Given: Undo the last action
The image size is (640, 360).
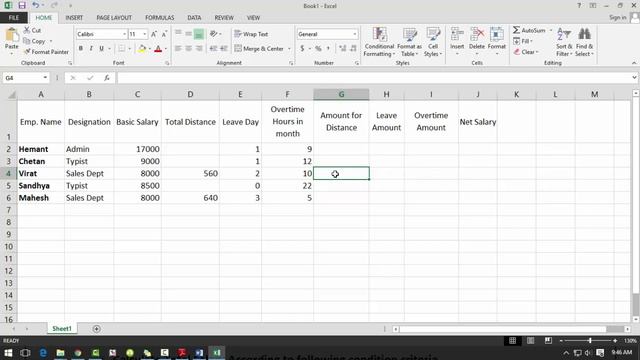Looking at the screenshot, I should tap(36, 5).
